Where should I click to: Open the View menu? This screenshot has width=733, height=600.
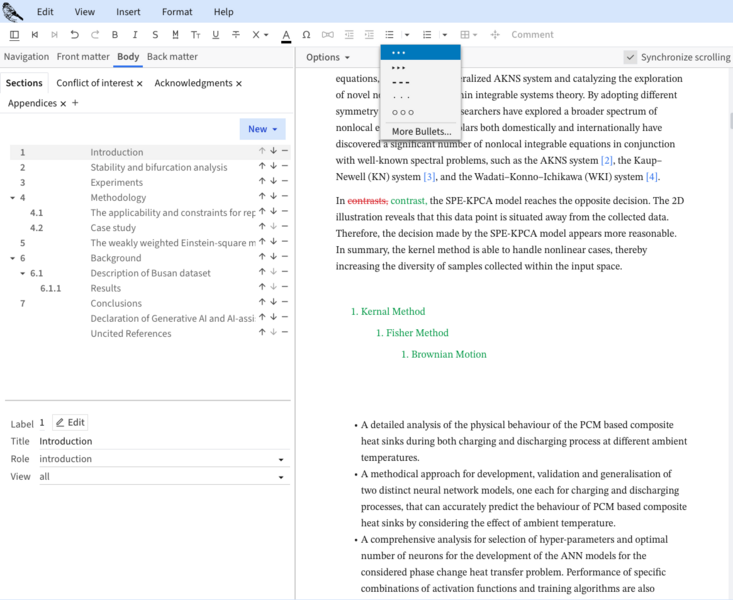(85, 12)
